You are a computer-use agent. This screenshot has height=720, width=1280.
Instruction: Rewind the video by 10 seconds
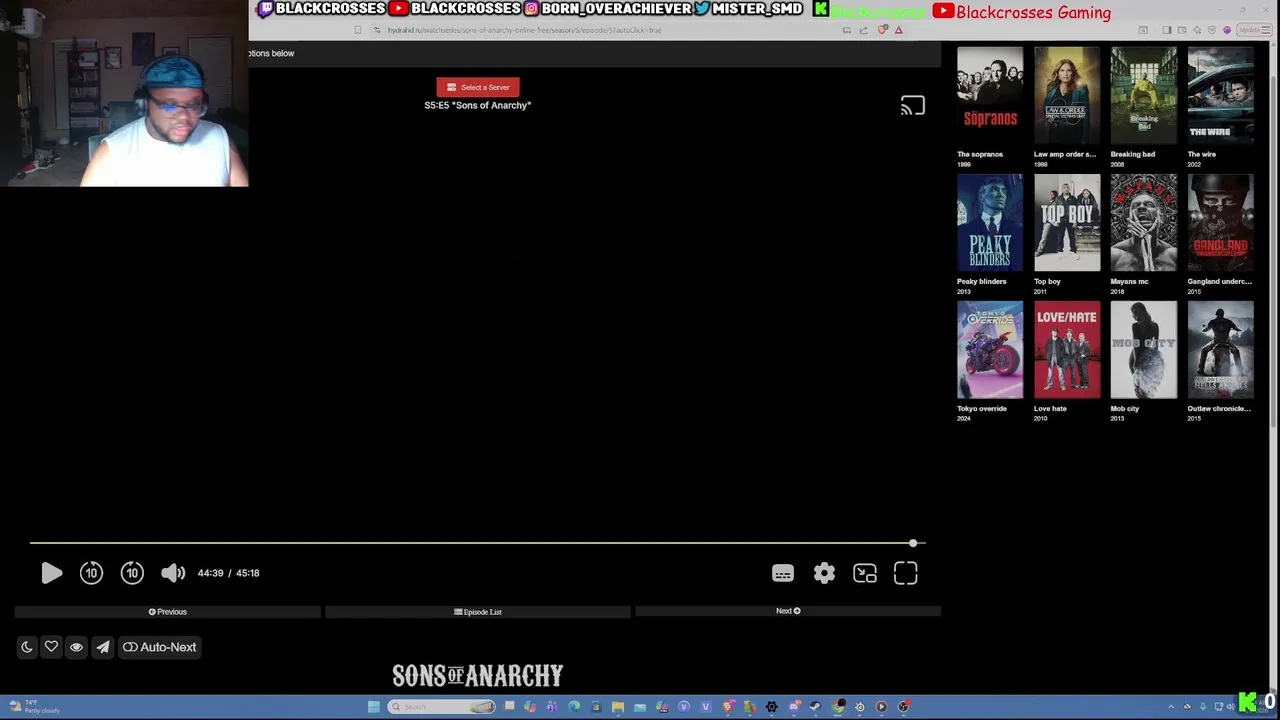pos(91,573)
